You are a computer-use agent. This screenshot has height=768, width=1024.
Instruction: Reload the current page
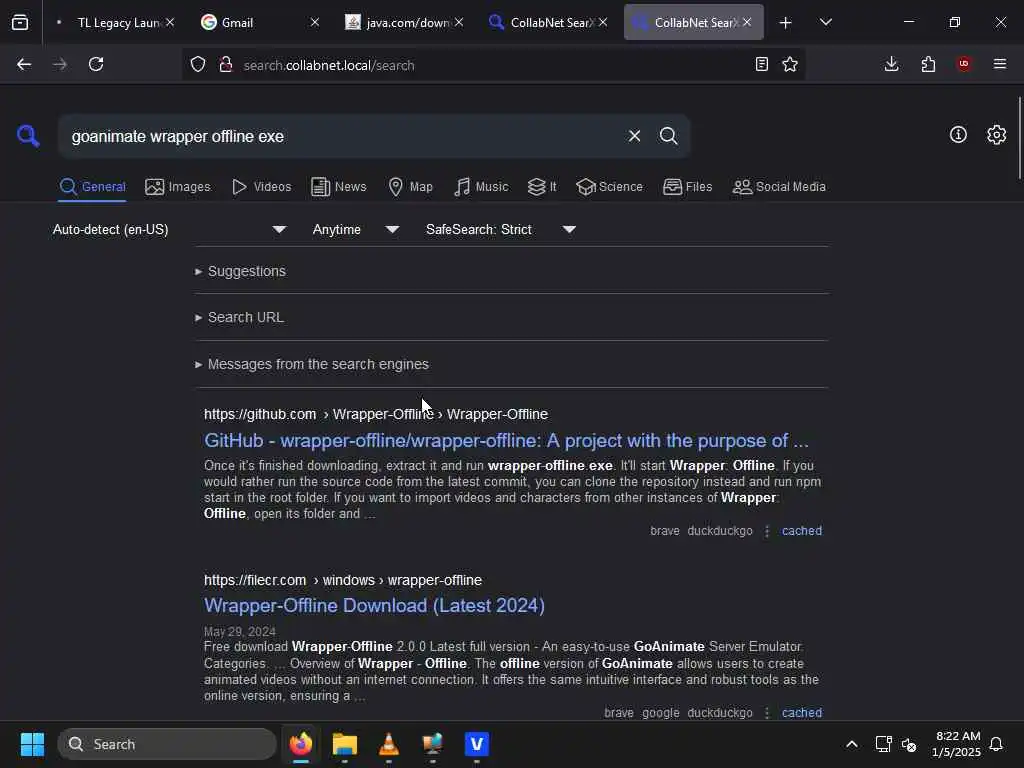click(96, 64)
